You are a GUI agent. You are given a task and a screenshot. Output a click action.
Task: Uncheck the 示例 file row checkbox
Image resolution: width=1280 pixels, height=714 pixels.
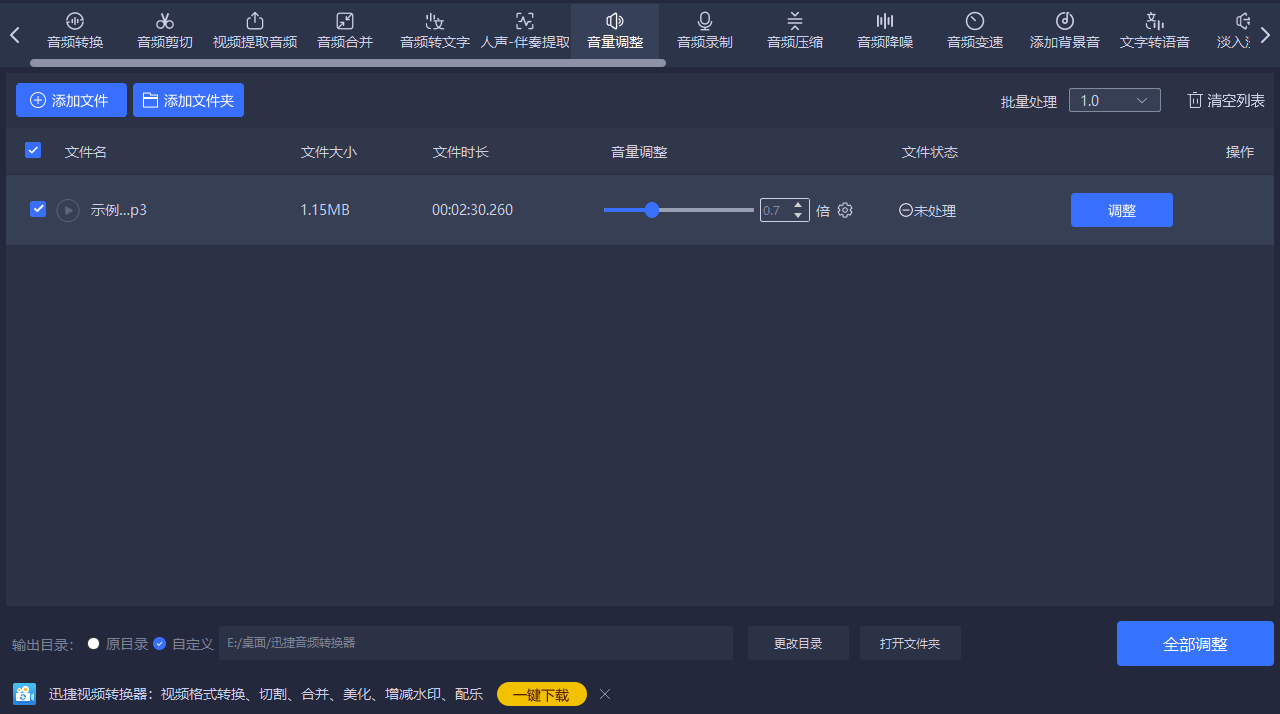[38, 209]
